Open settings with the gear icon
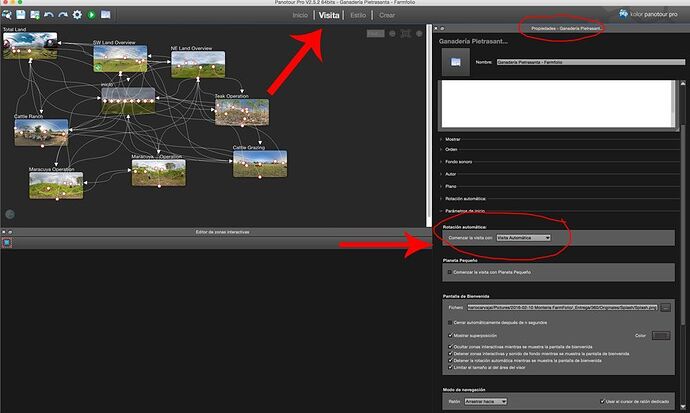Image resolution: width=690 pixels, height=413 pixels. point(77,15)
